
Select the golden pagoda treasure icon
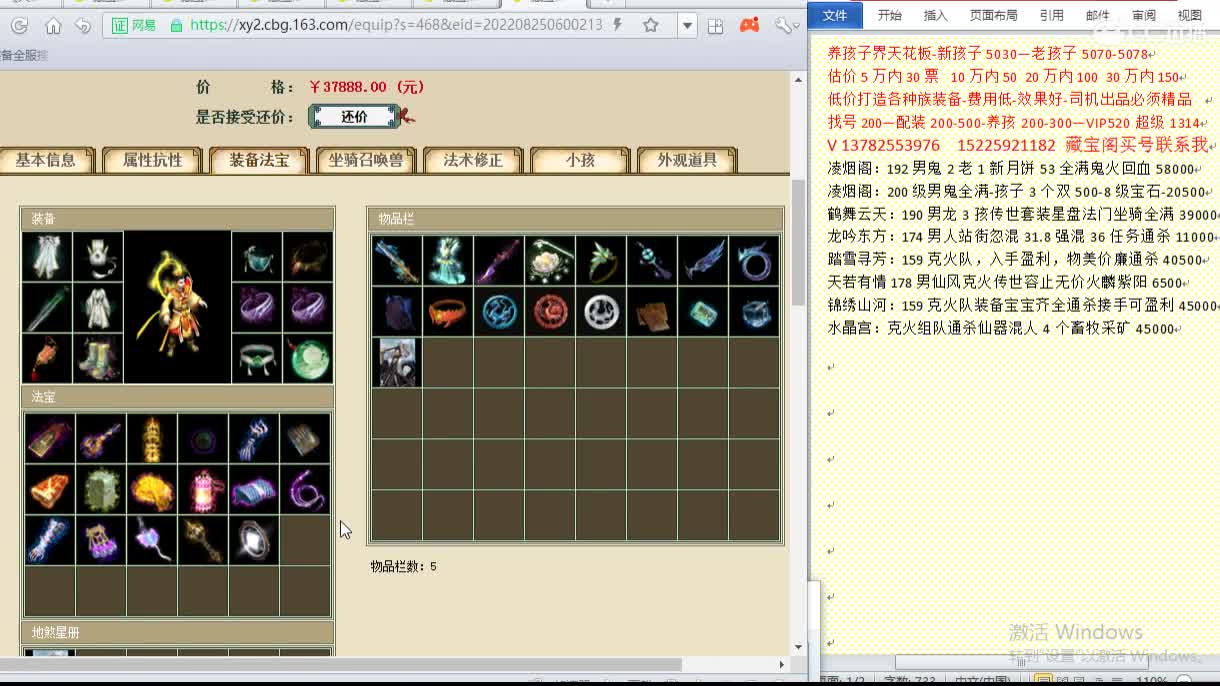coord(152,438)
